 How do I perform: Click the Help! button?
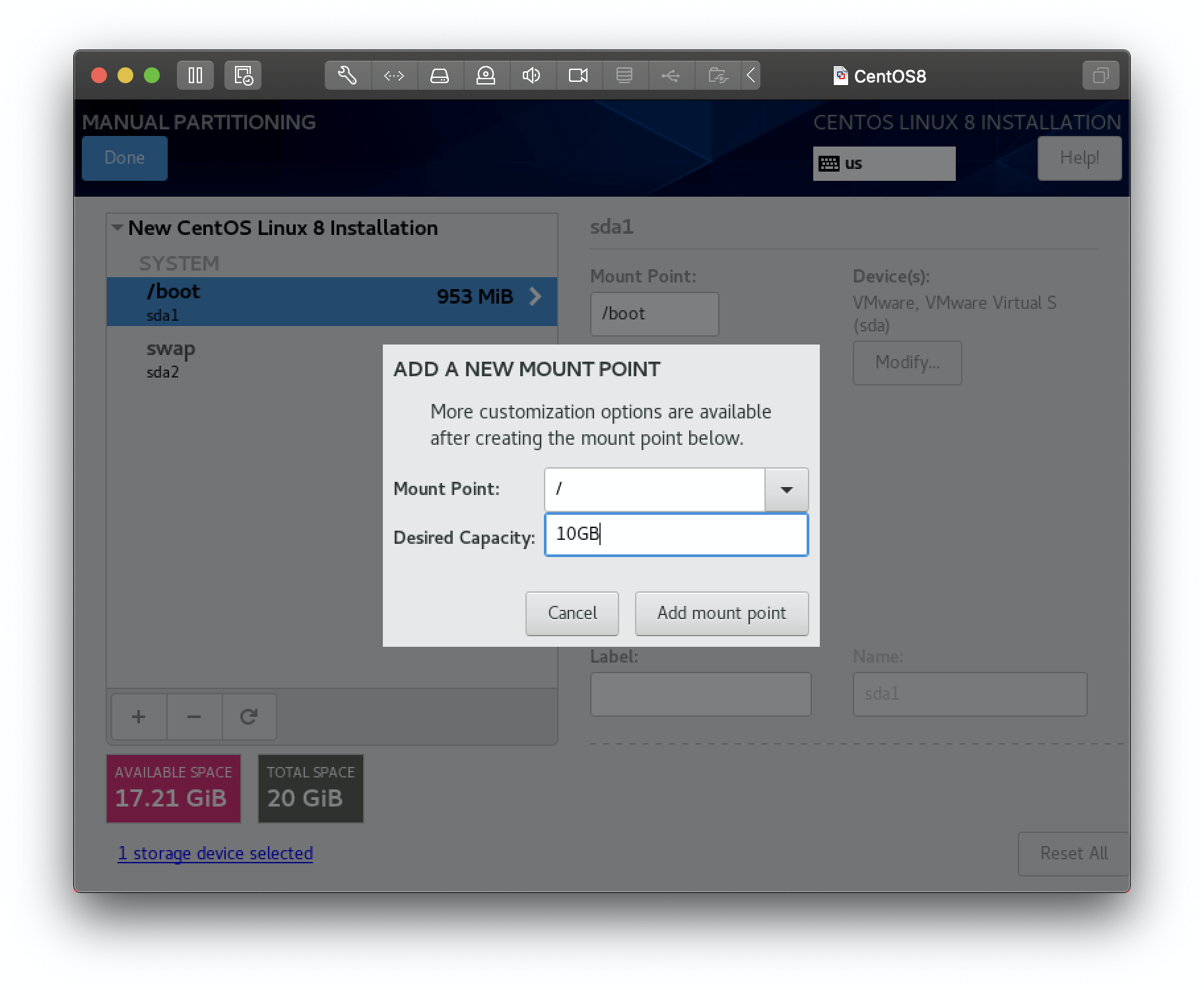[1079, 158]
